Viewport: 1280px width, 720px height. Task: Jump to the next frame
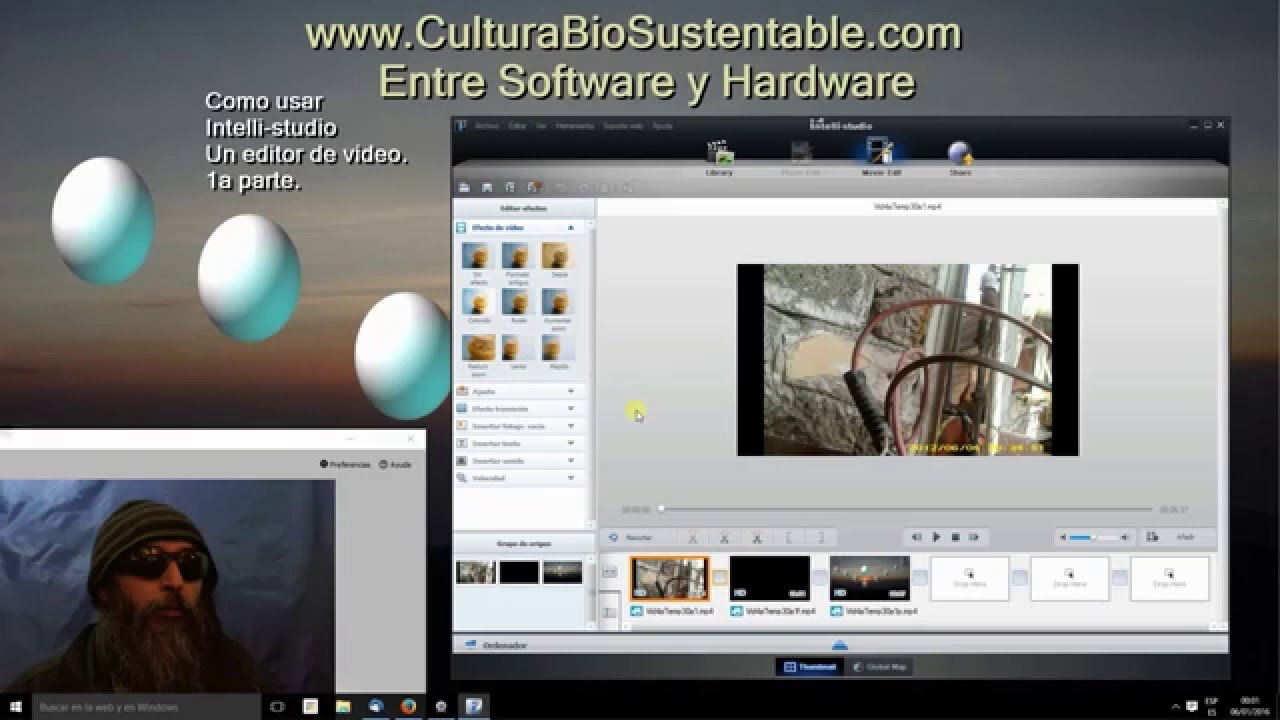pyautogui.click(x=974, y=537)
